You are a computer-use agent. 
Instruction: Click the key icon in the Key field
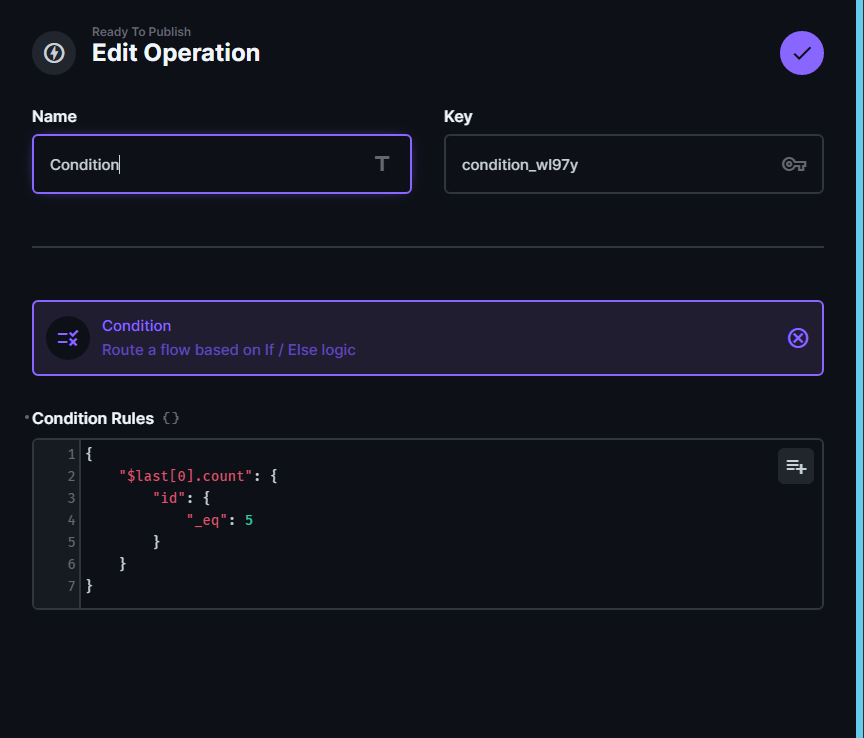point(794,164)
